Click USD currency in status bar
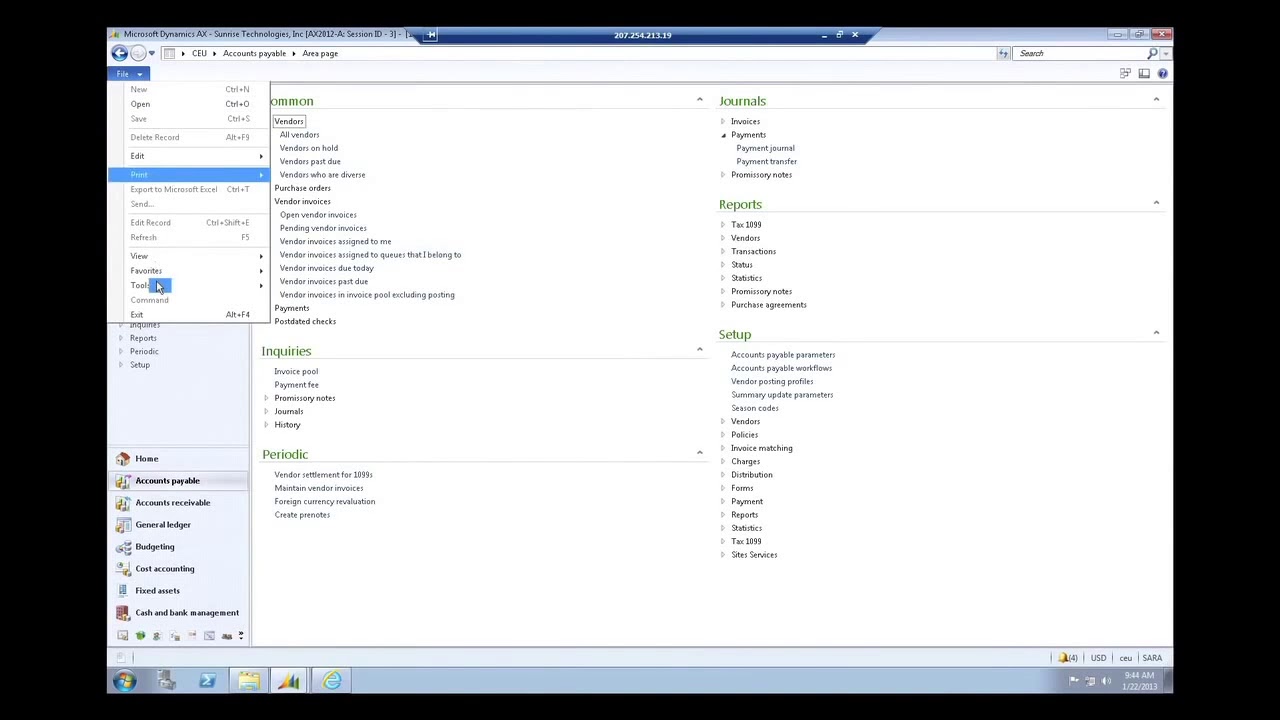Image resolution: width=1280 pixels, height=720 pixels. (1098, 658)
